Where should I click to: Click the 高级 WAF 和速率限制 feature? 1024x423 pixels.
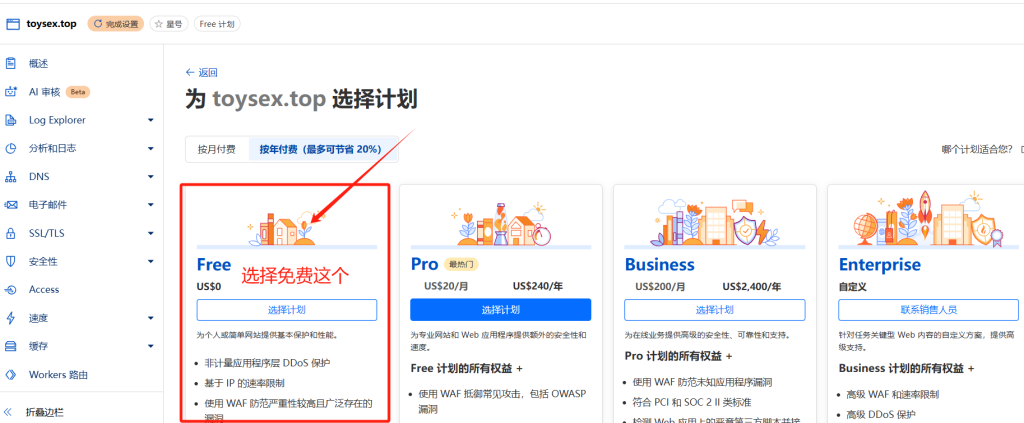click(x=892, y=394)
